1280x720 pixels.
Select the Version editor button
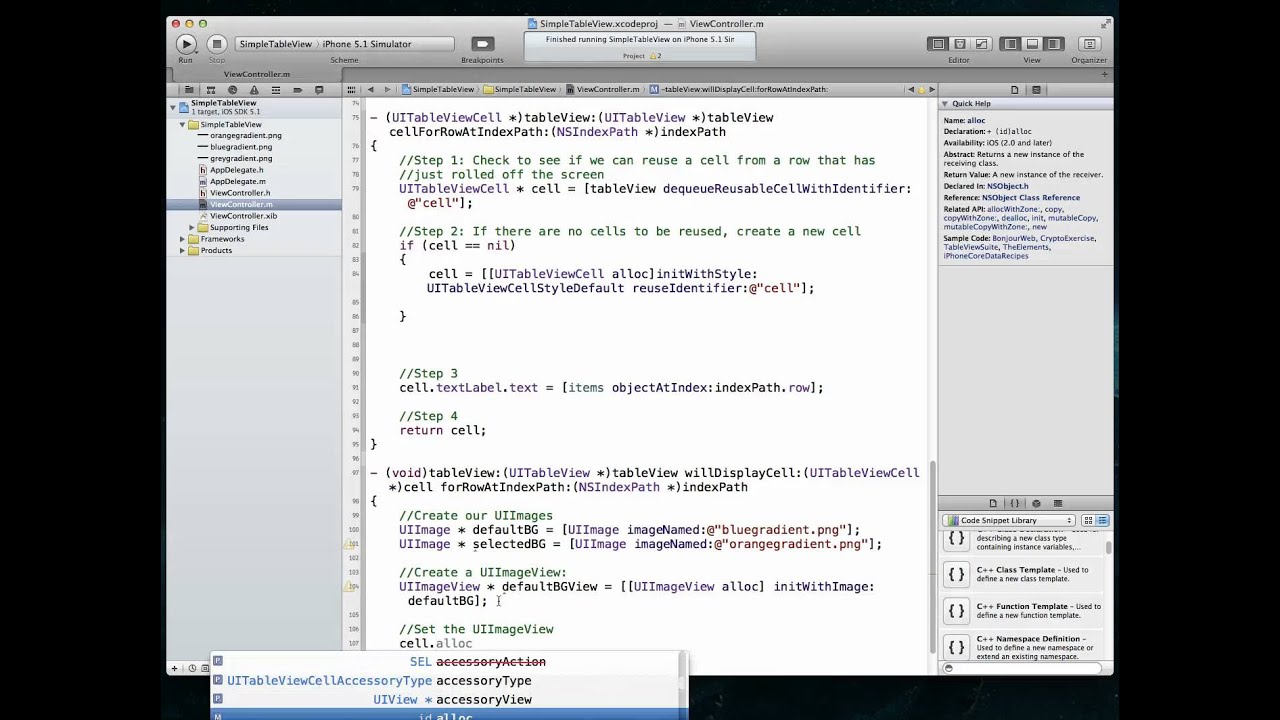coord(980,44)
